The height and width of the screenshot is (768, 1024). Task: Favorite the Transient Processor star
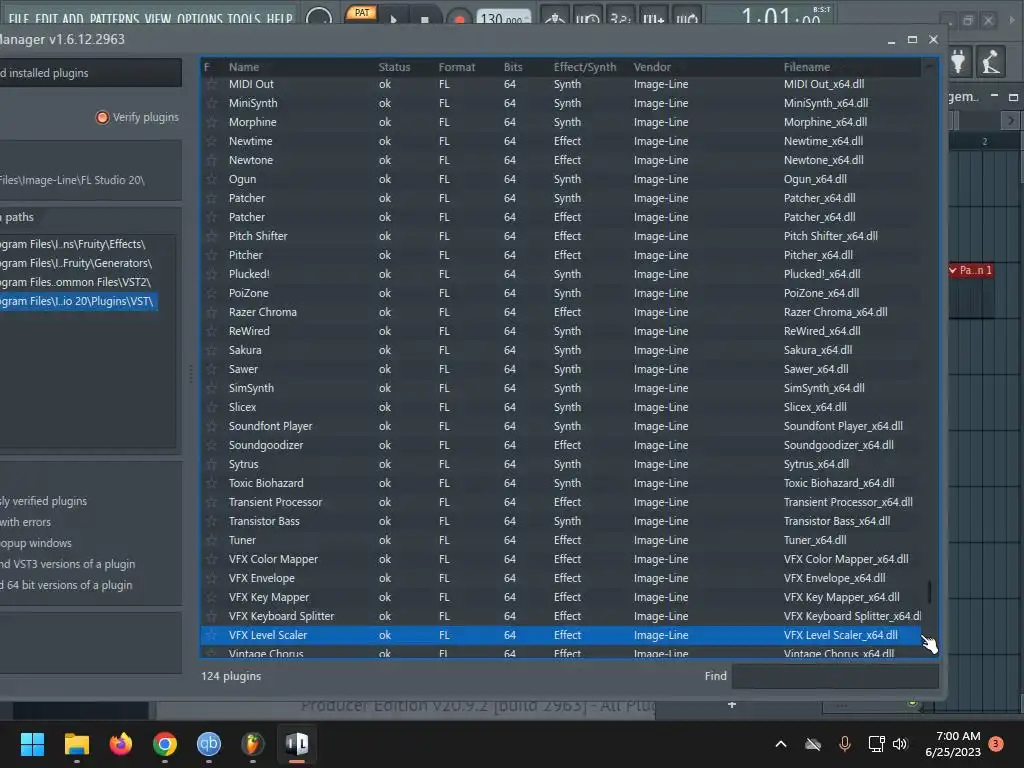point(211,502)
